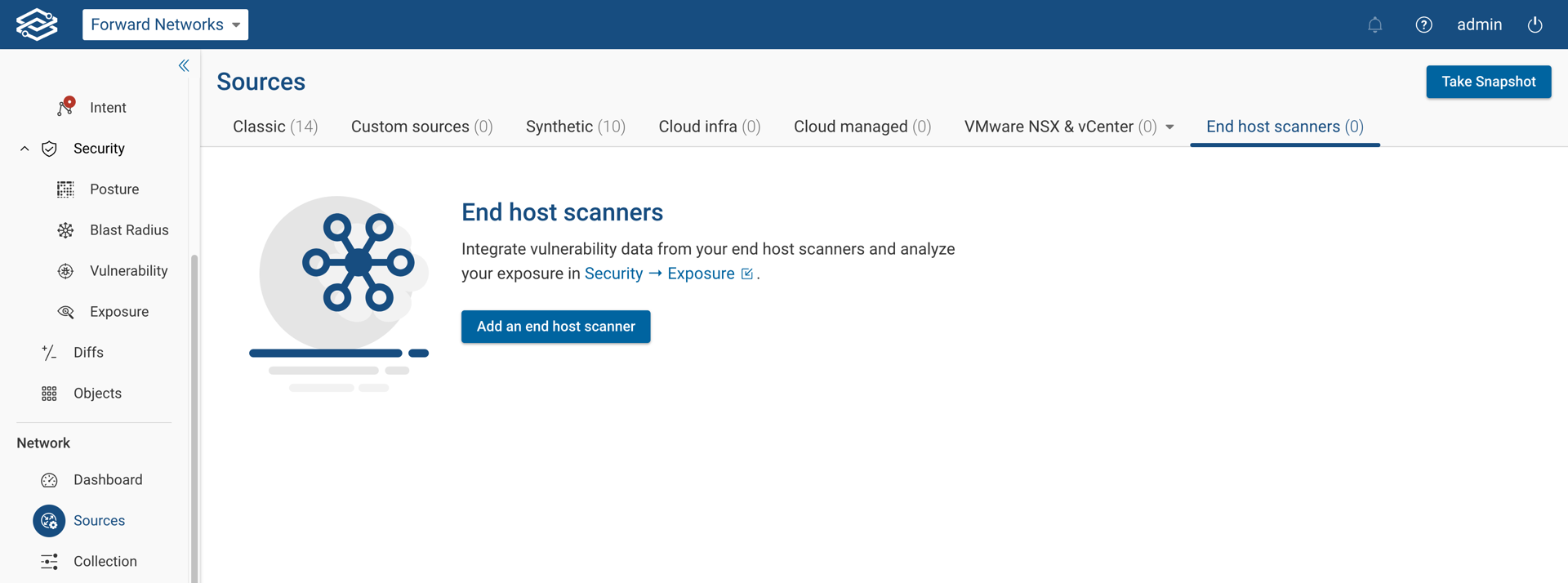Collapse the sidebar with double chevron

(184, 65)
